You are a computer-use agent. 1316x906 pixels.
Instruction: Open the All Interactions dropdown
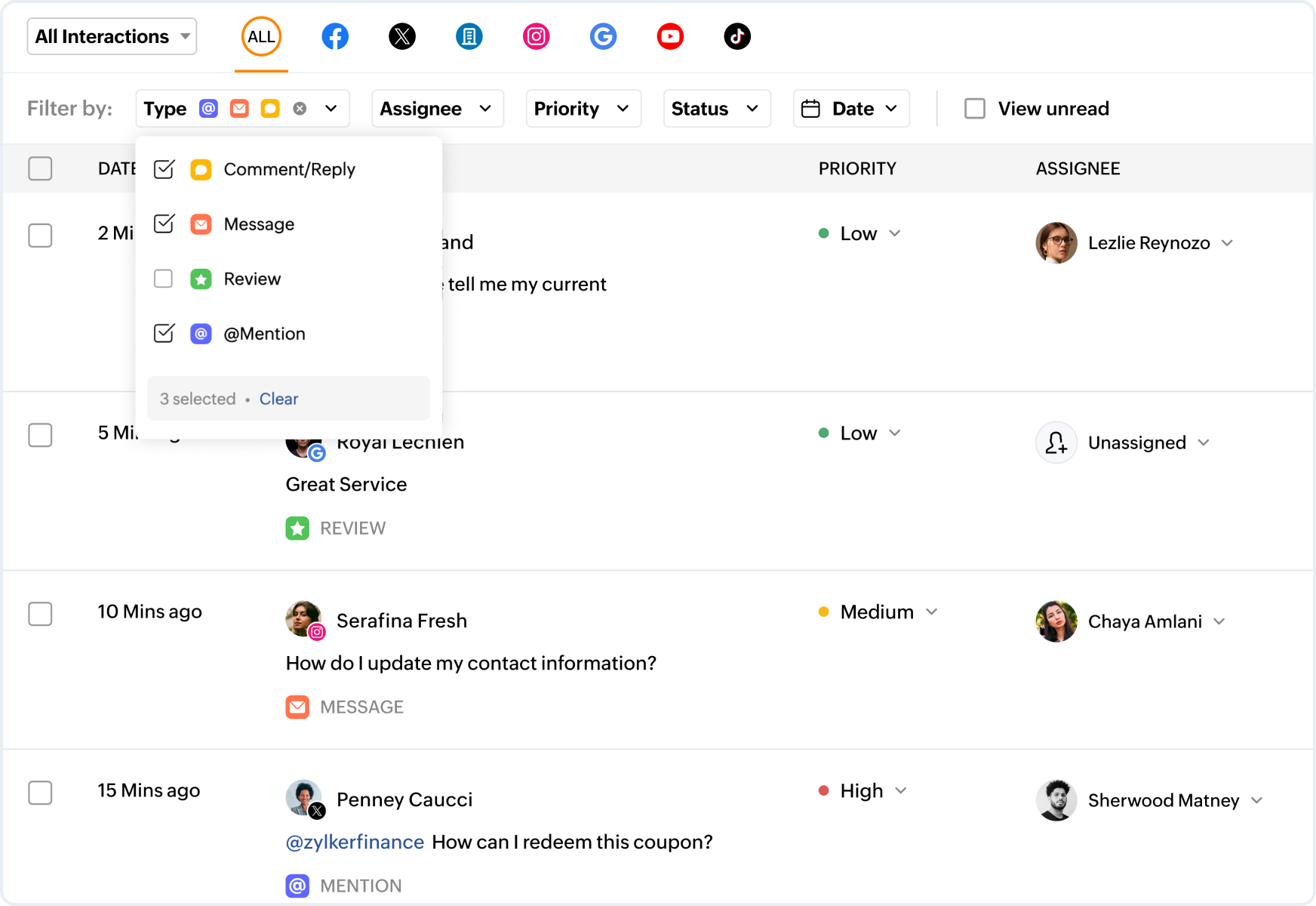pyautogui.click(x=112, y=35)
